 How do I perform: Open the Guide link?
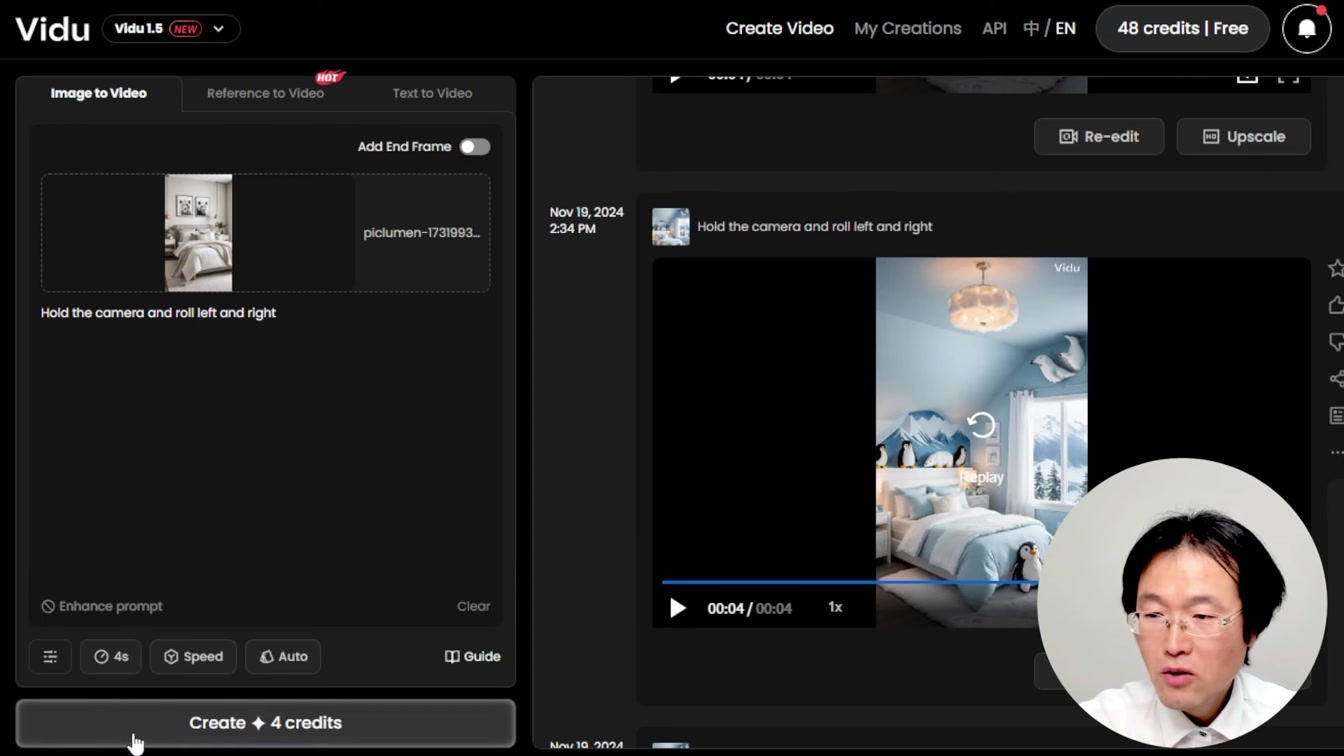click(472, 657)
